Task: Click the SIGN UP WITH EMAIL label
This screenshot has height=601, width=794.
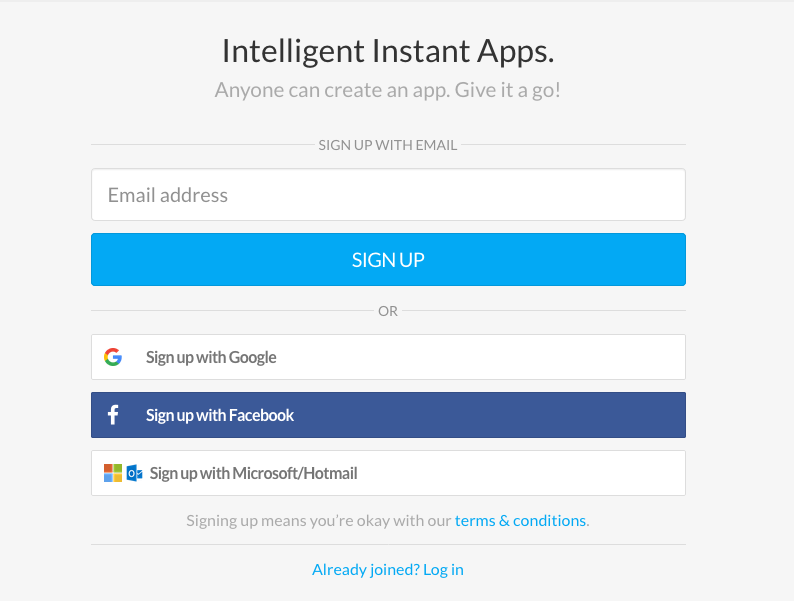Action: pyautogui.click(x=388, y=145)
